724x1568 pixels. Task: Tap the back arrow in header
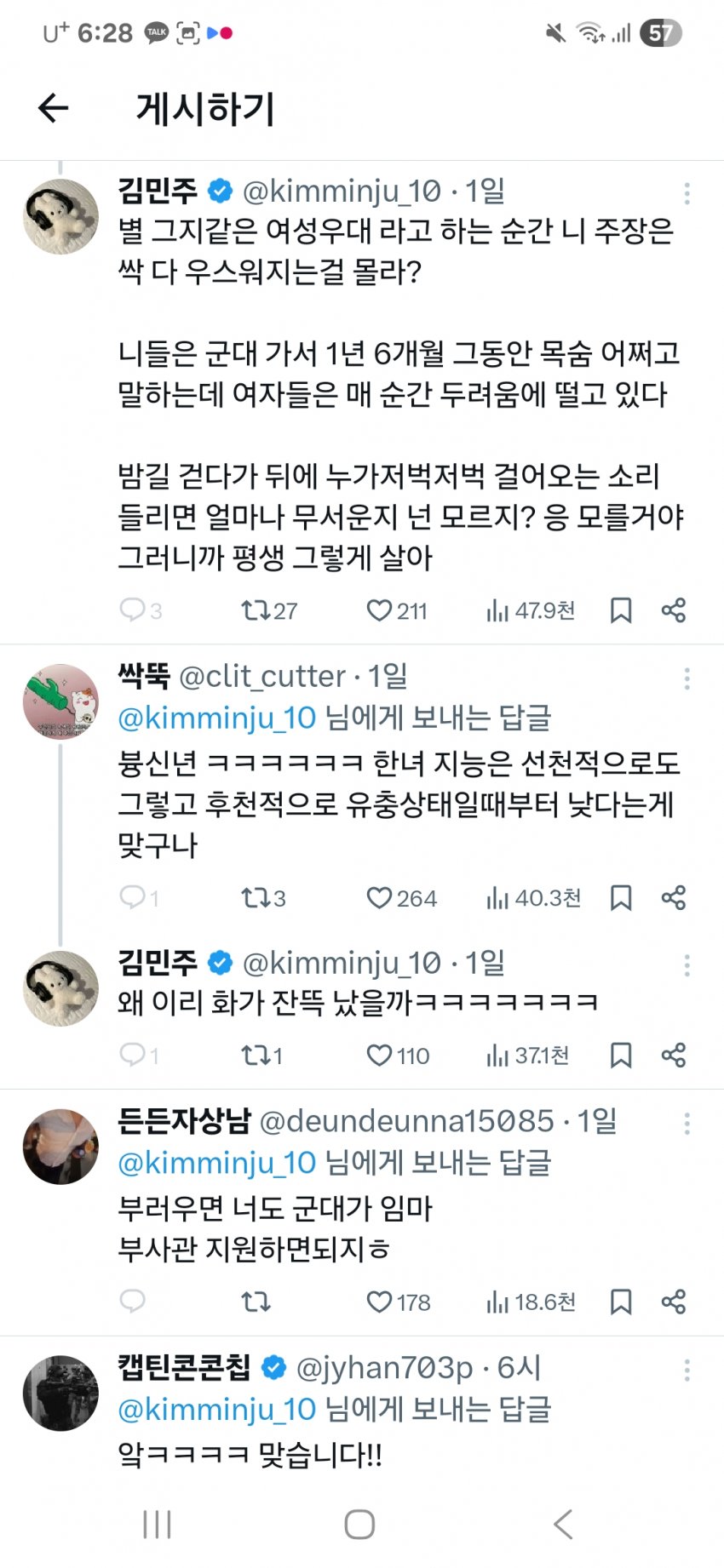click(53, 108)
